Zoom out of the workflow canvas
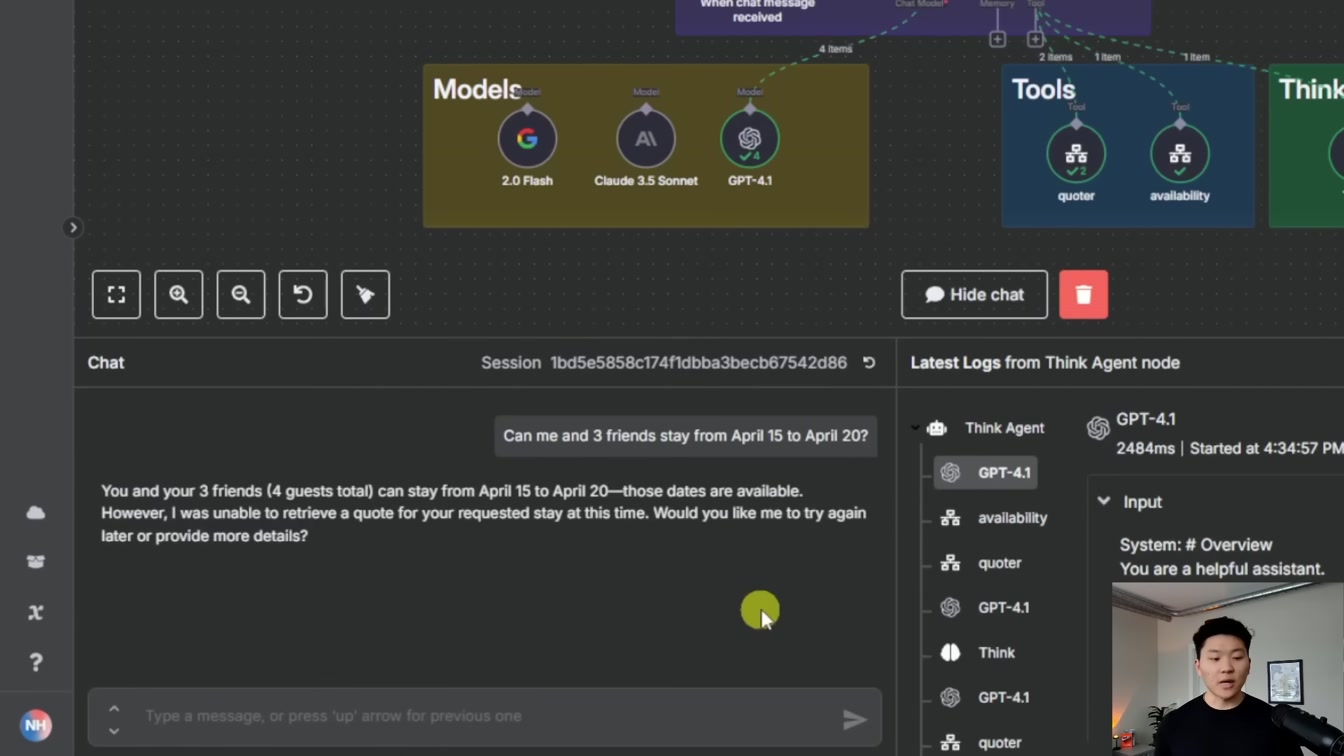 240,295
